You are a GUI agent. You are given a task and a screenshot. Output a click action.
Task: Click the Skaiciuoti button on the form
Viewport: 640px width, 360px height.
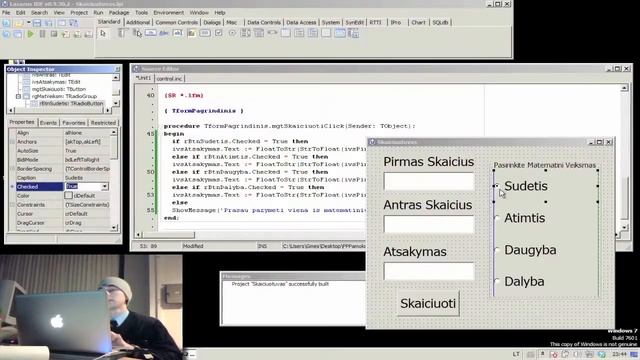pyautogui.click(x=428, y=303)
